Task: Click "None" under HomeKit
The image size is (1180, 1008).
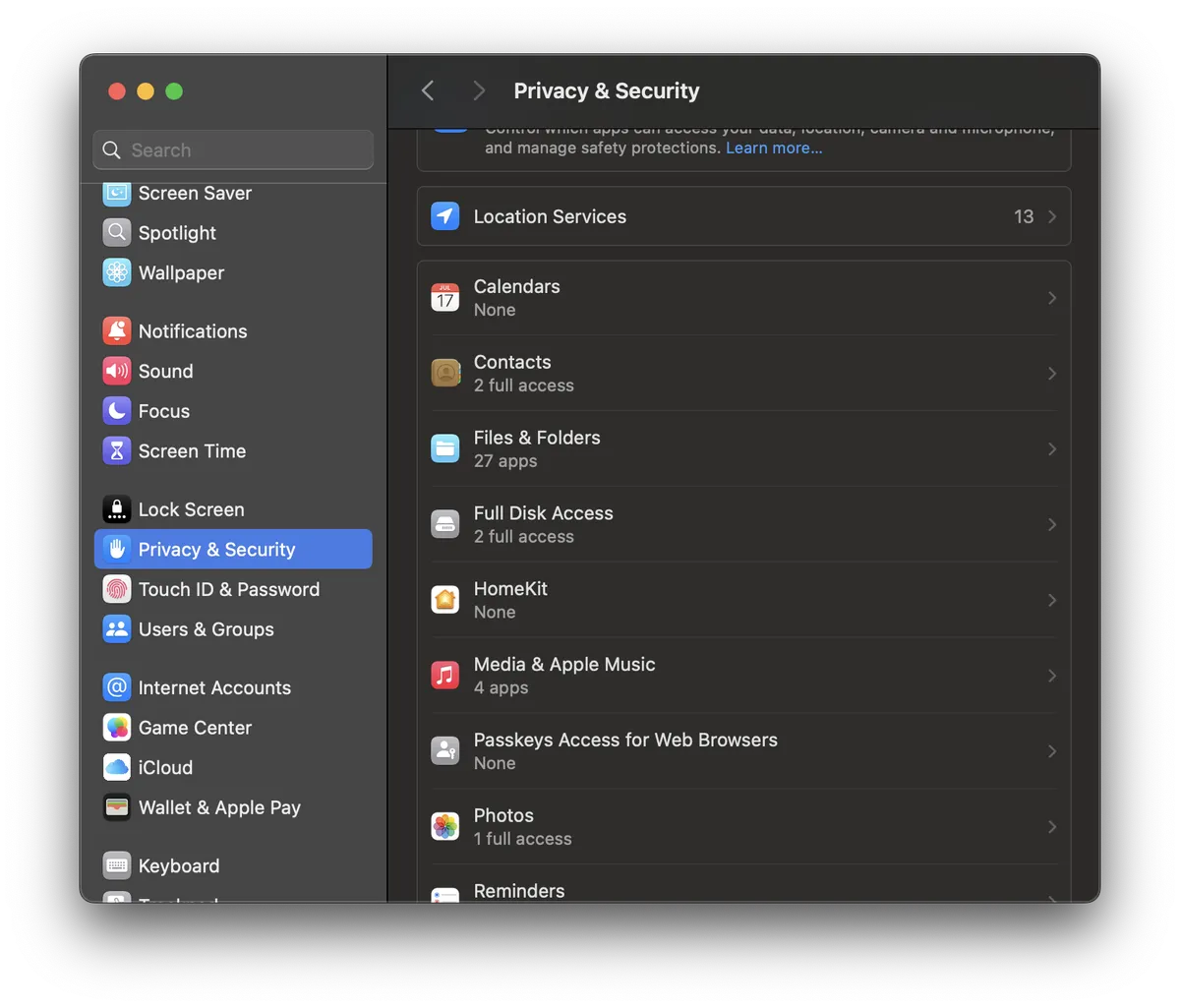Action: [495, 612]
